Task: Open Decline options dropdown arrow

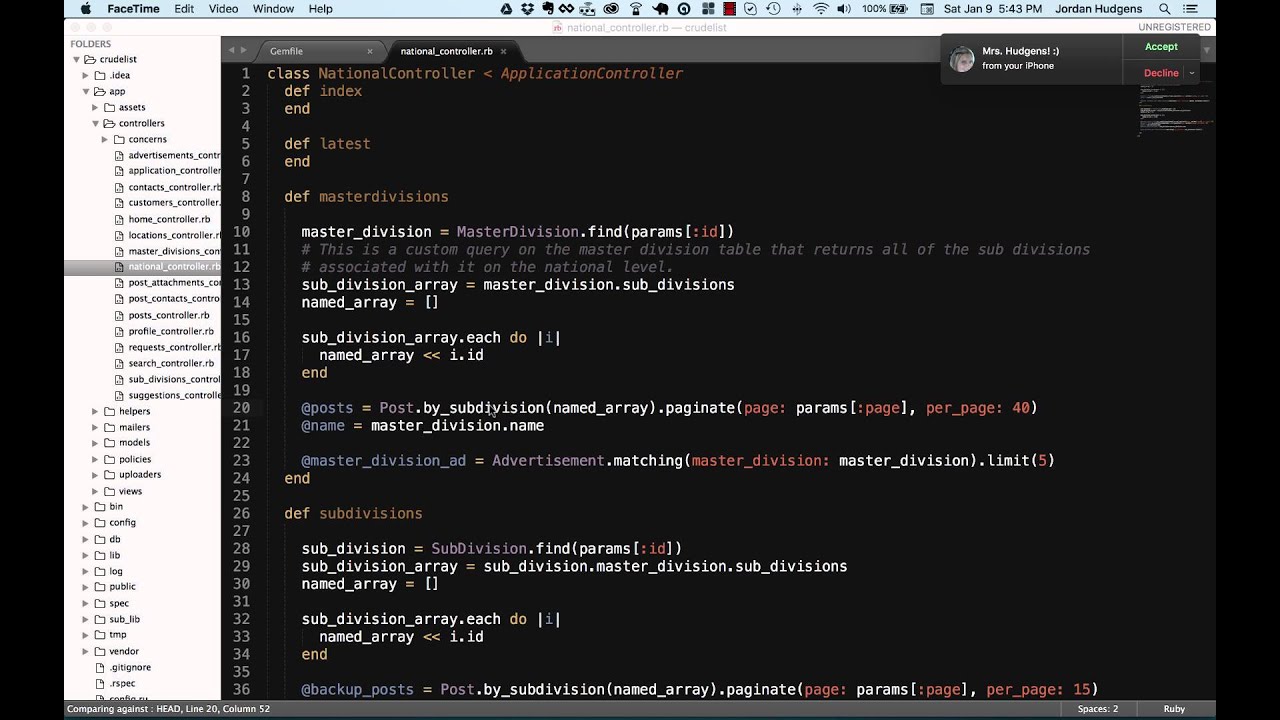Action: (1192, 73)
